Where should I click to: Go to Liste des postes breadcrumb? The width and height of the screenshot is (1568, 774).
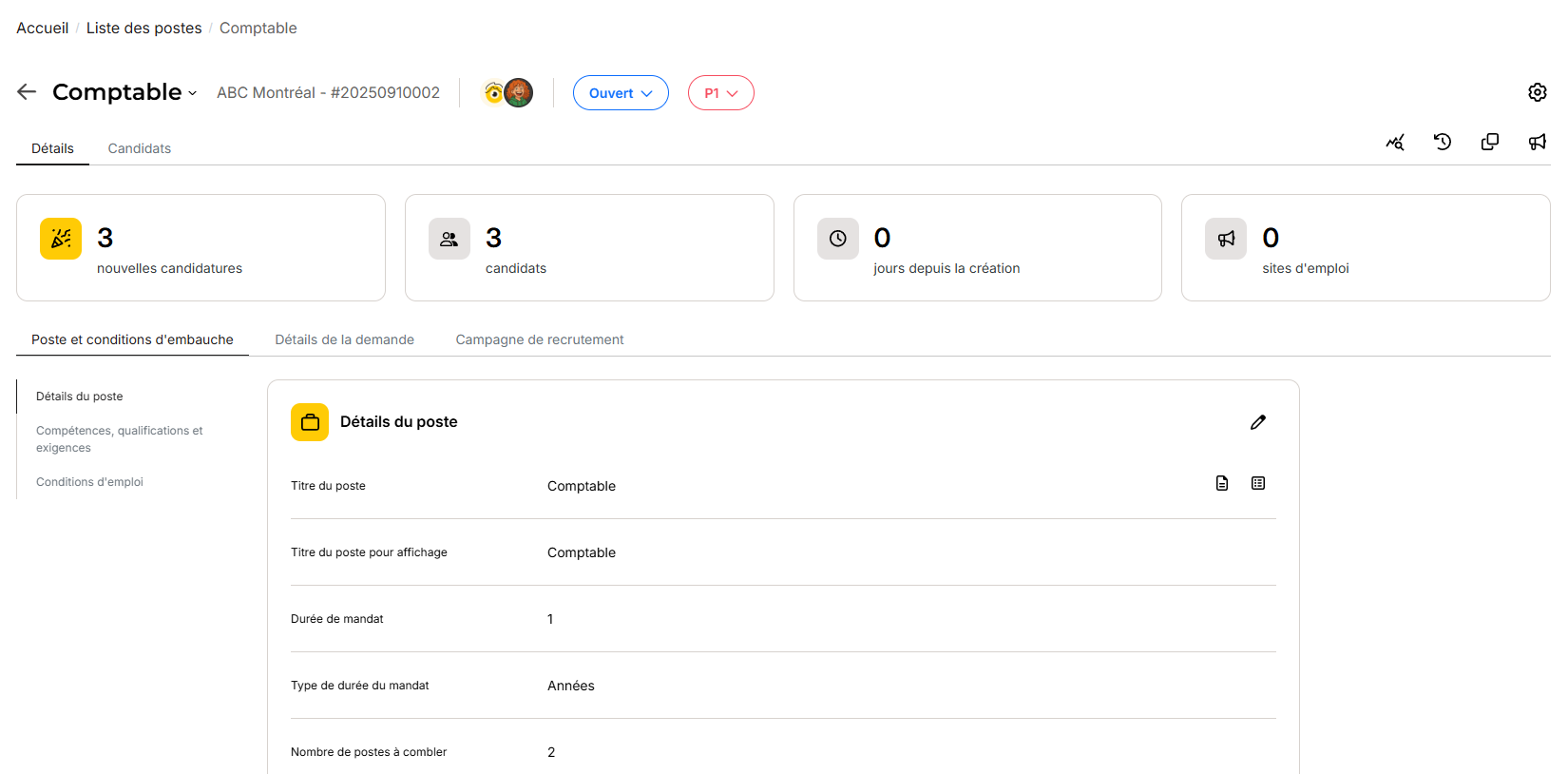144,29
